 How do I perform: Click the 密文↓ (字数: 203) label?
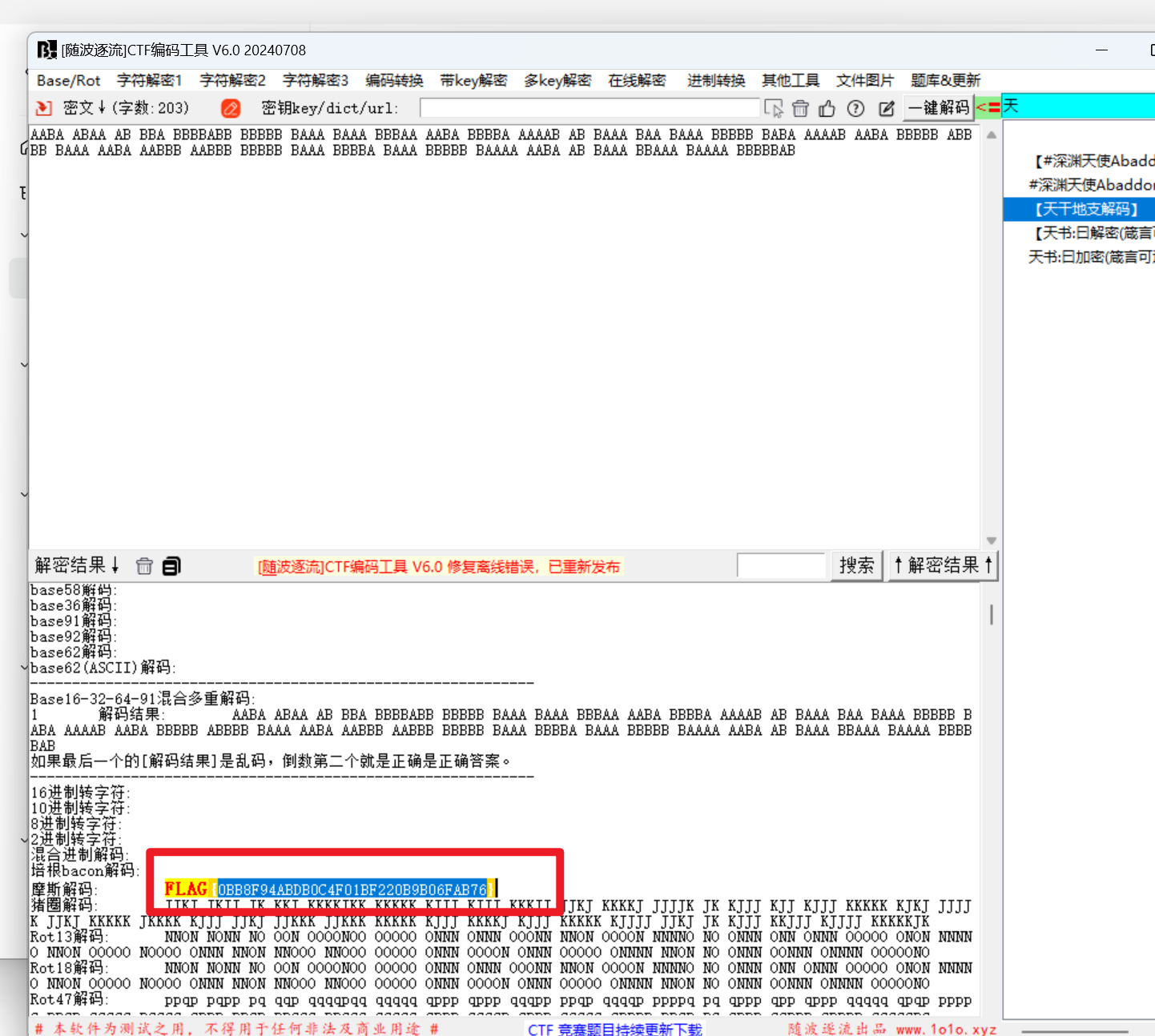[x=126, y=108]
